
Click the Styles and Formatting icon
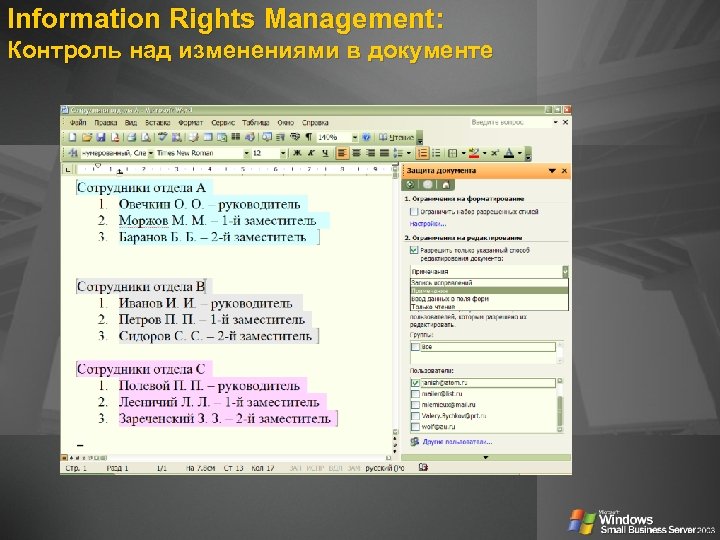(x=72, y=153)
